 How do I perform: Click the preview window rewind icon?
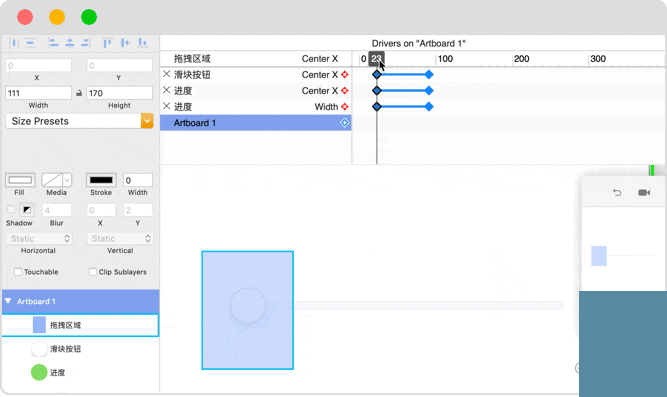tap(617, 193)
